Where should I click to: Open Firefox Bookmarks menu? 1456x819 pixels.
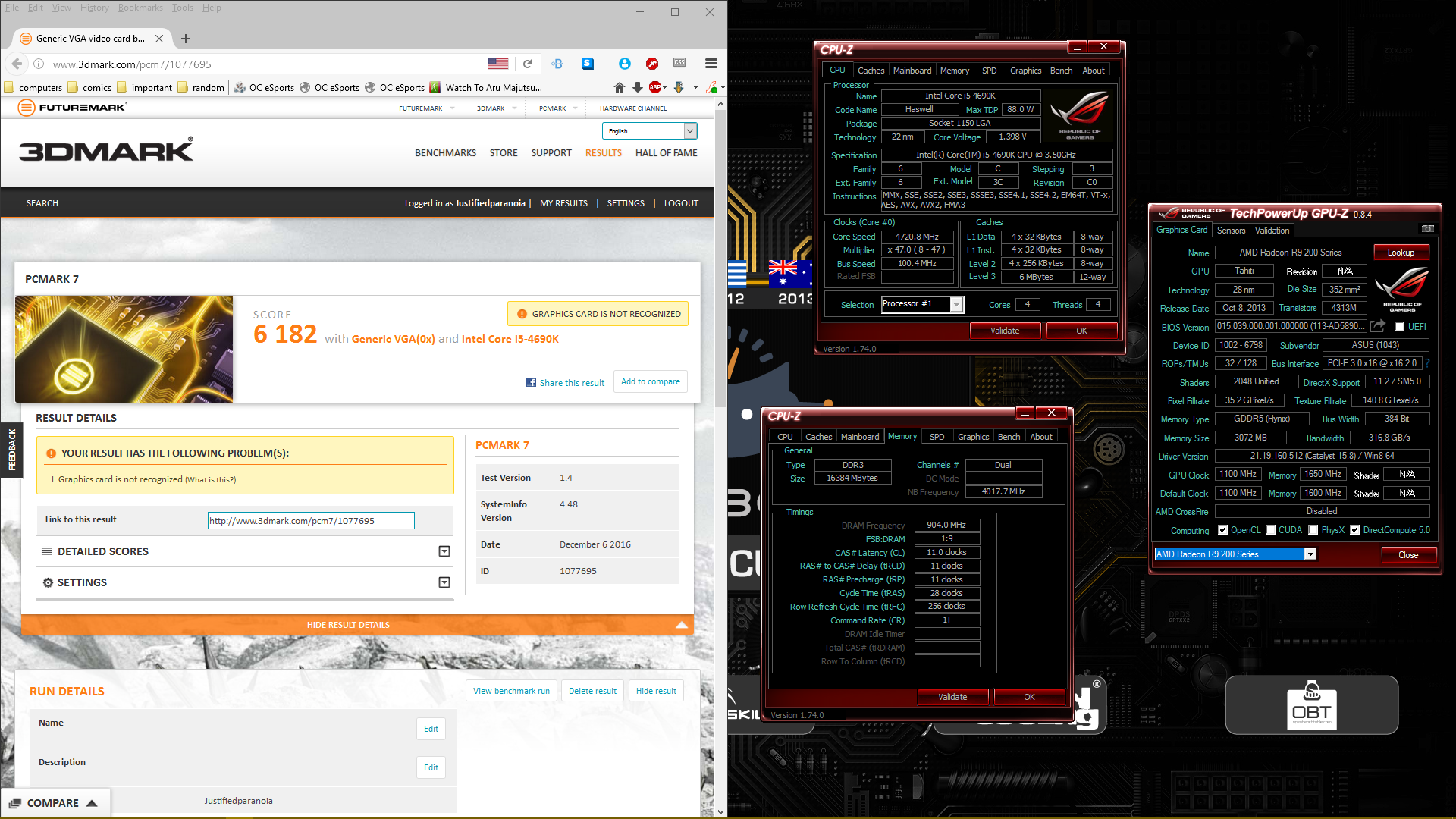coord(140,8)
